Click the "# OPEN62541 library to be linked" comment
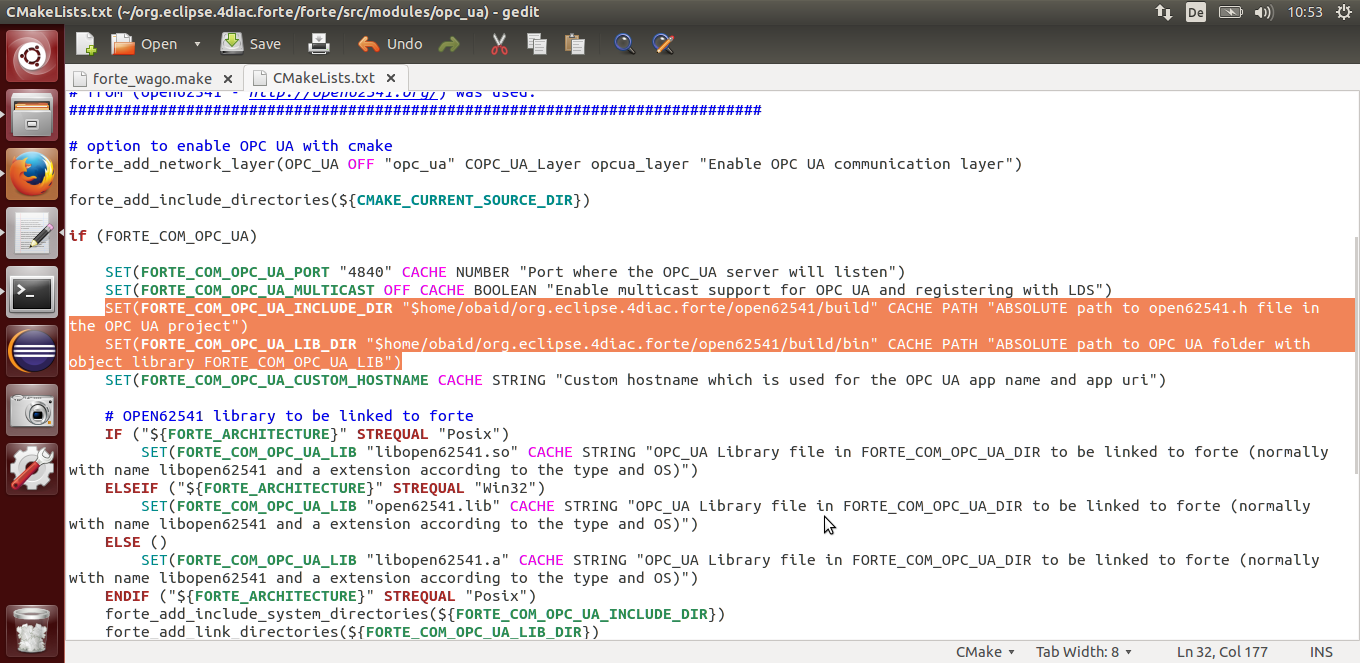This screenshot has width=1360, height=663. pyautogui.click(x=289, y=416)
